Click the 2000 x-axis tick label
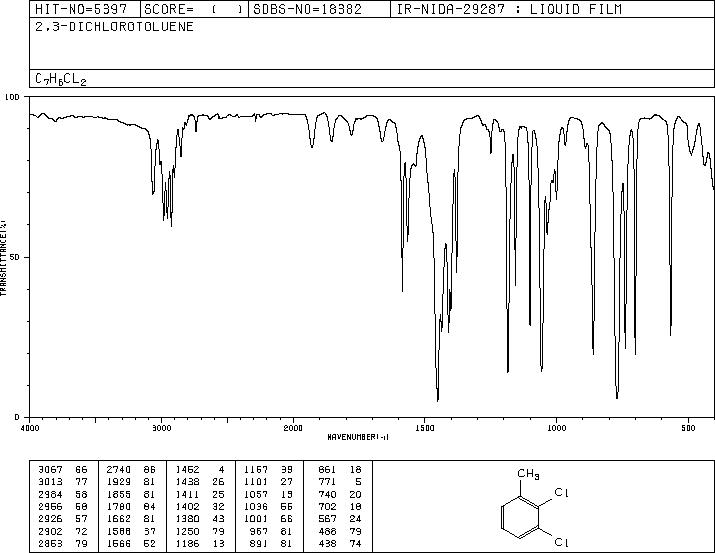The width and height of the screenshot is (715, 553). [x=293, y=428]
